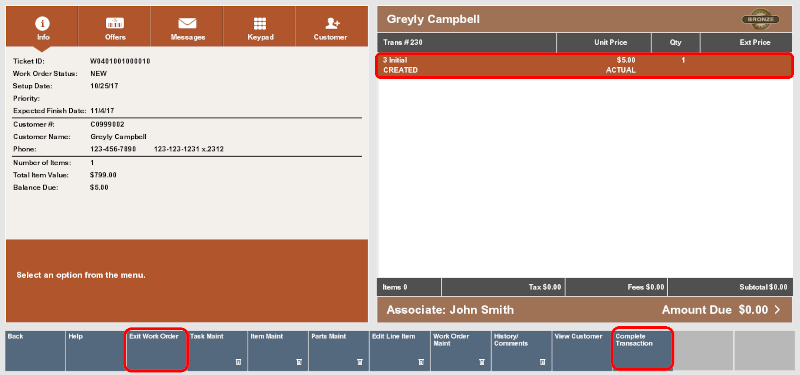This screenshot has height=375, width=800.
Task: Expand the Parts Maint menu
Action: coord(339,351)
